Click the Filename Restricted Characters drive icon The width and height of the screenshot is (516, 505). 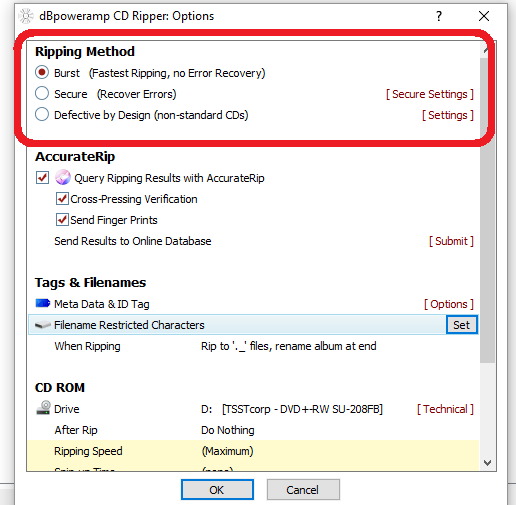pyautogui.click(x=43, y=325)
